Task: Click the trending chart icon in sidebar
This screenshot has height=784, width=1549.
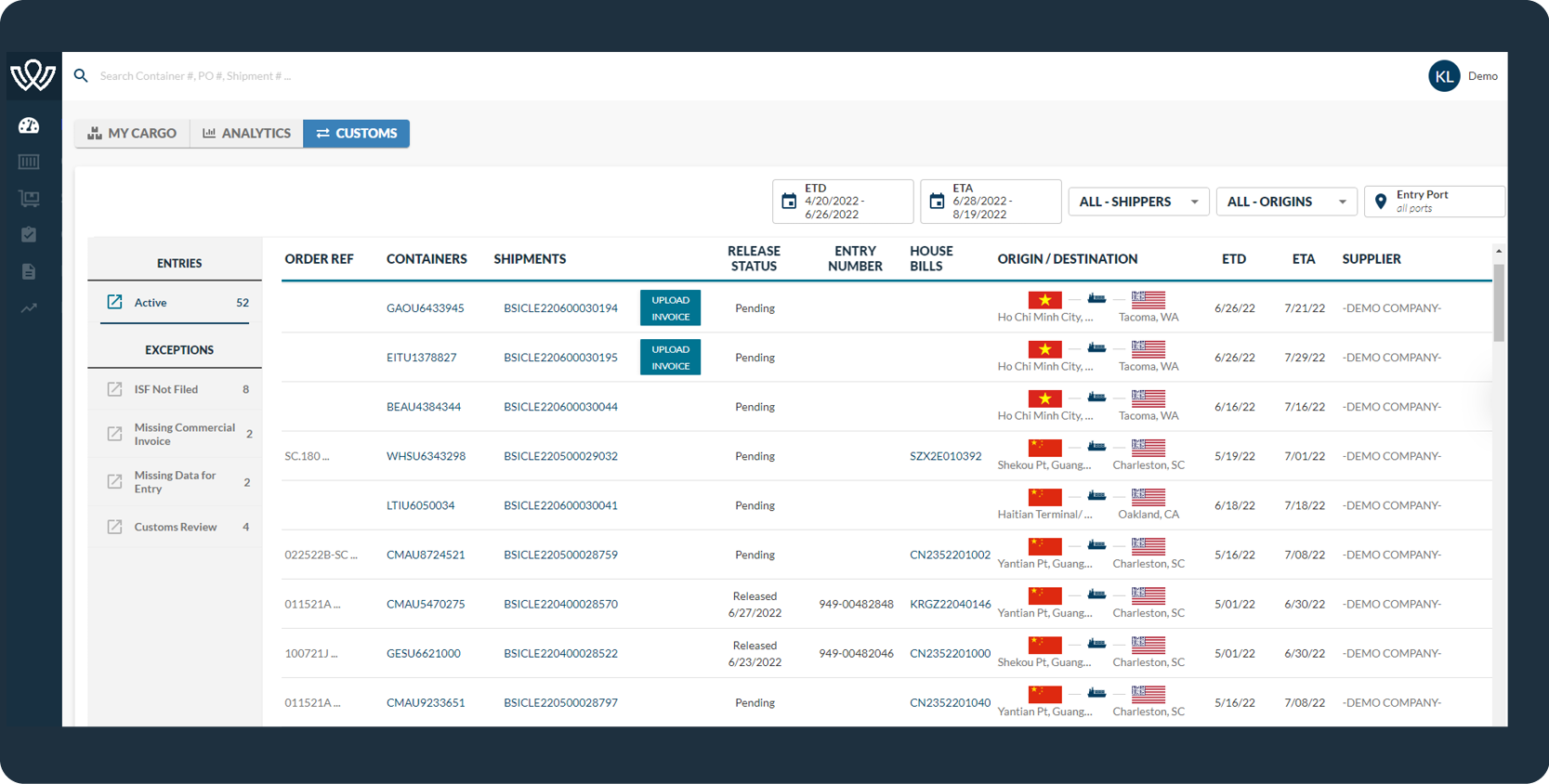Action: click(x=29, y=307)
